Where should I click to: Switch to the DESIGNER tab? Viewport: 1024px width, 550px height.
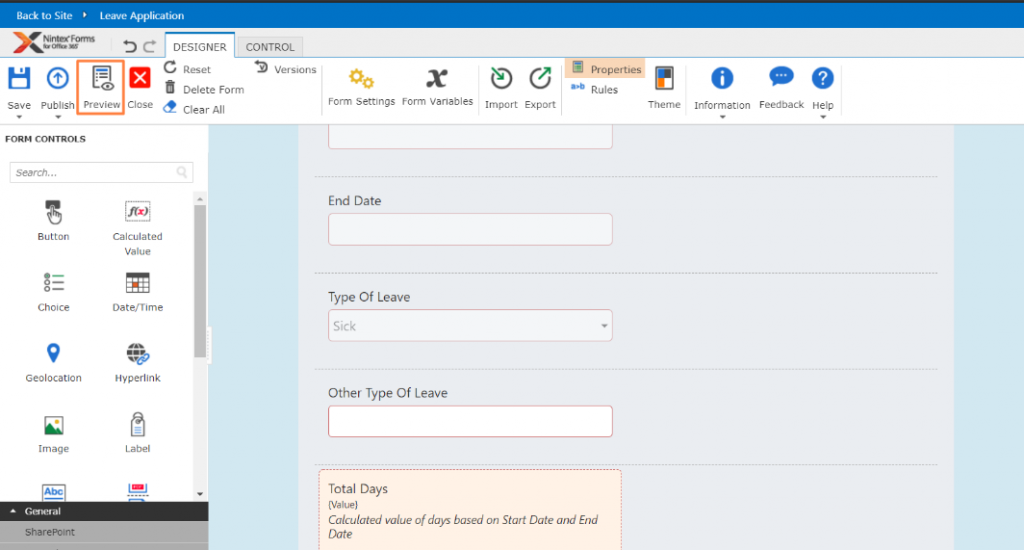199,47
